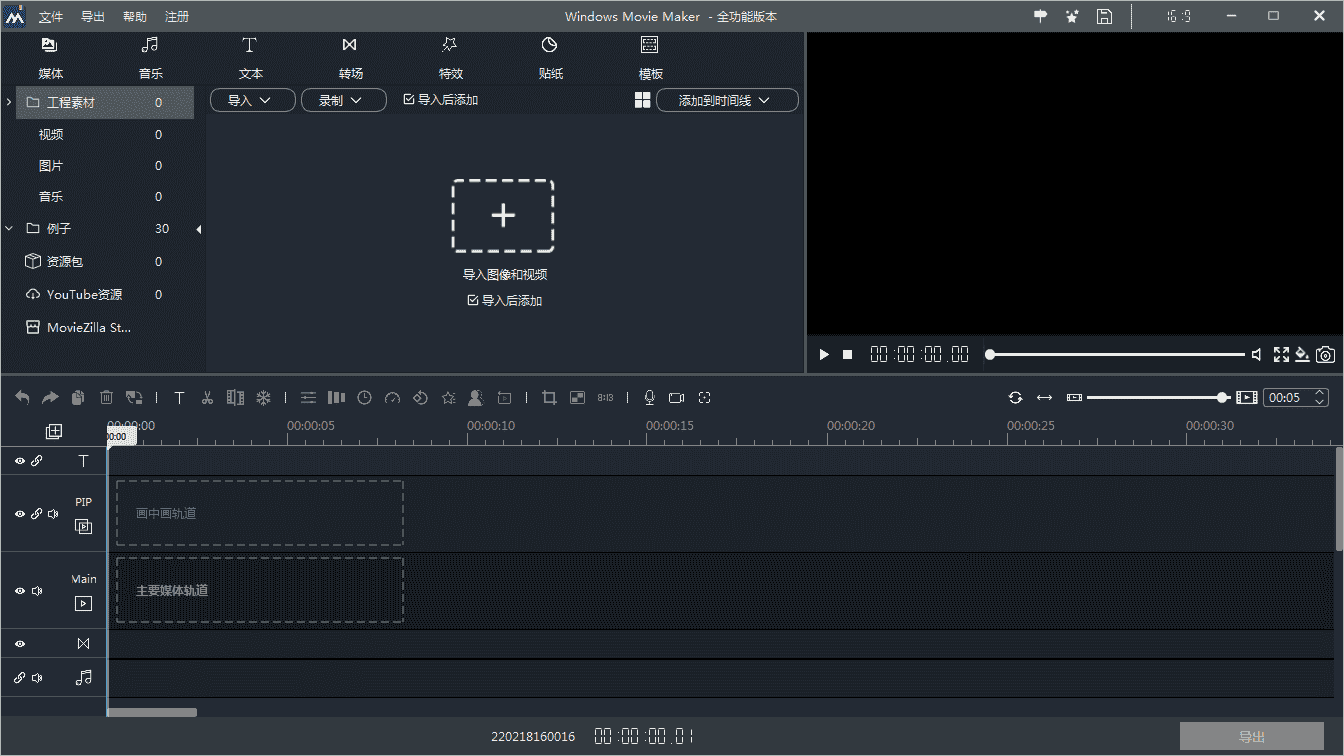This screenshot has width=1344, height=756.
Task: Open the 帮助 menu
Action: pos(135,17)
